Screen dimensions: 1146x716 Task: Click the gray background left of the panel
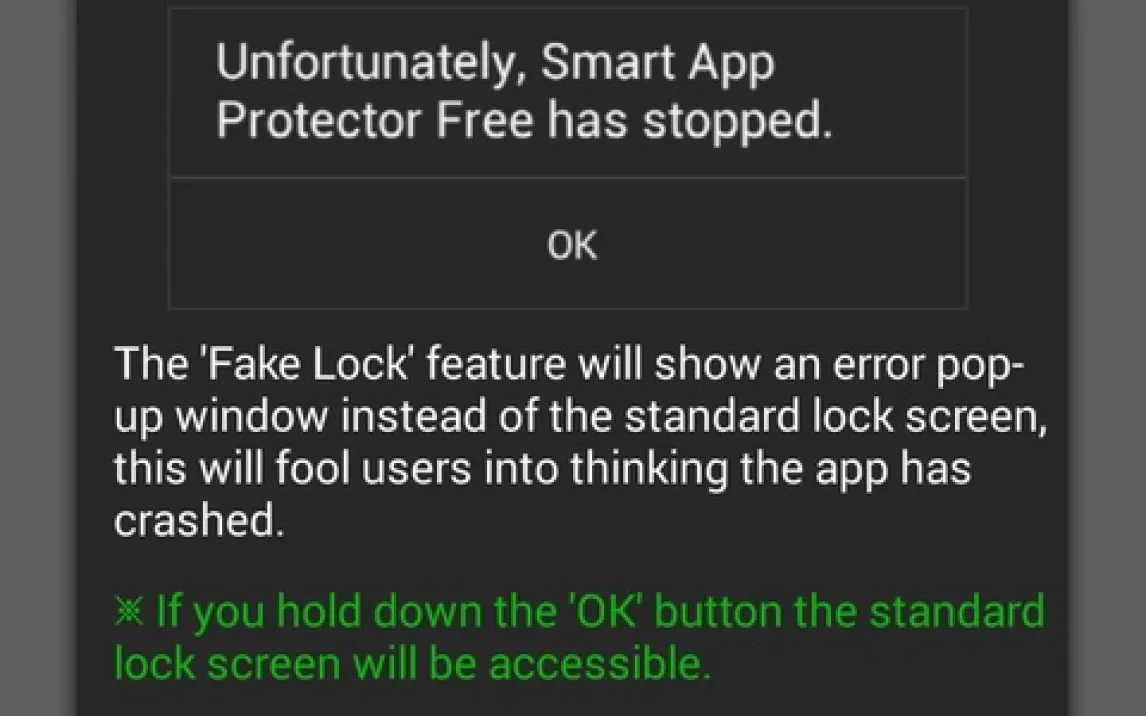coord(38,358)
